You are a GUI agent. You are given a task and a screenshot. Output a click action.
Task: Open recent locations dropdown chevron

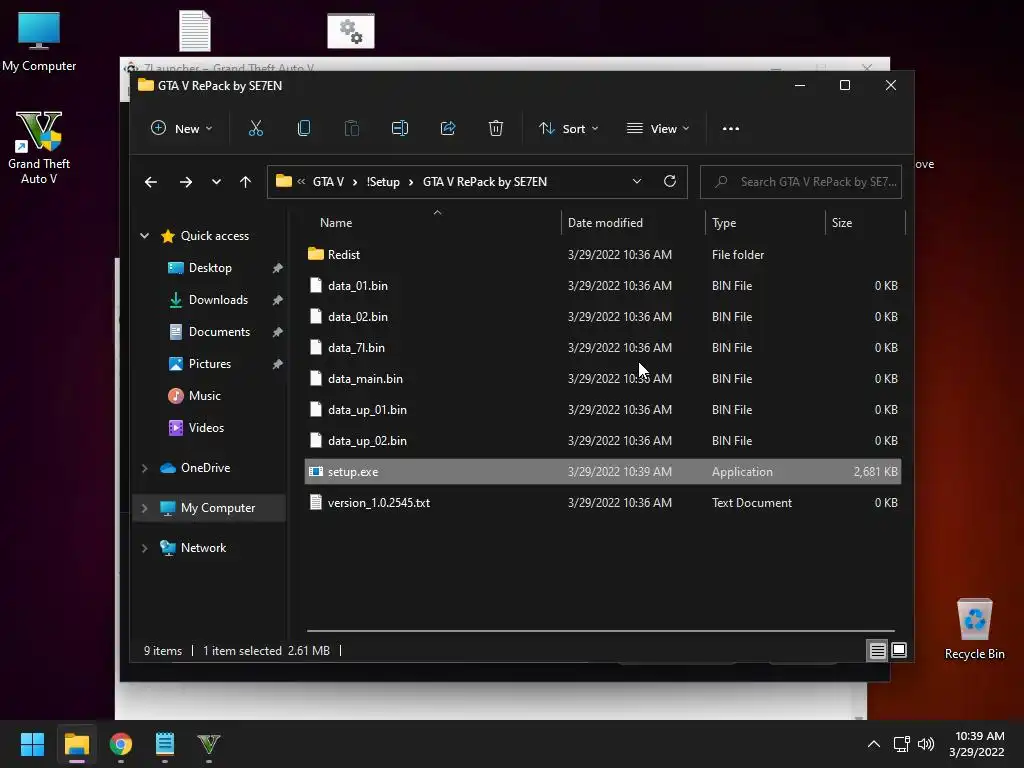pyautogui.click(x=216, y=182)
